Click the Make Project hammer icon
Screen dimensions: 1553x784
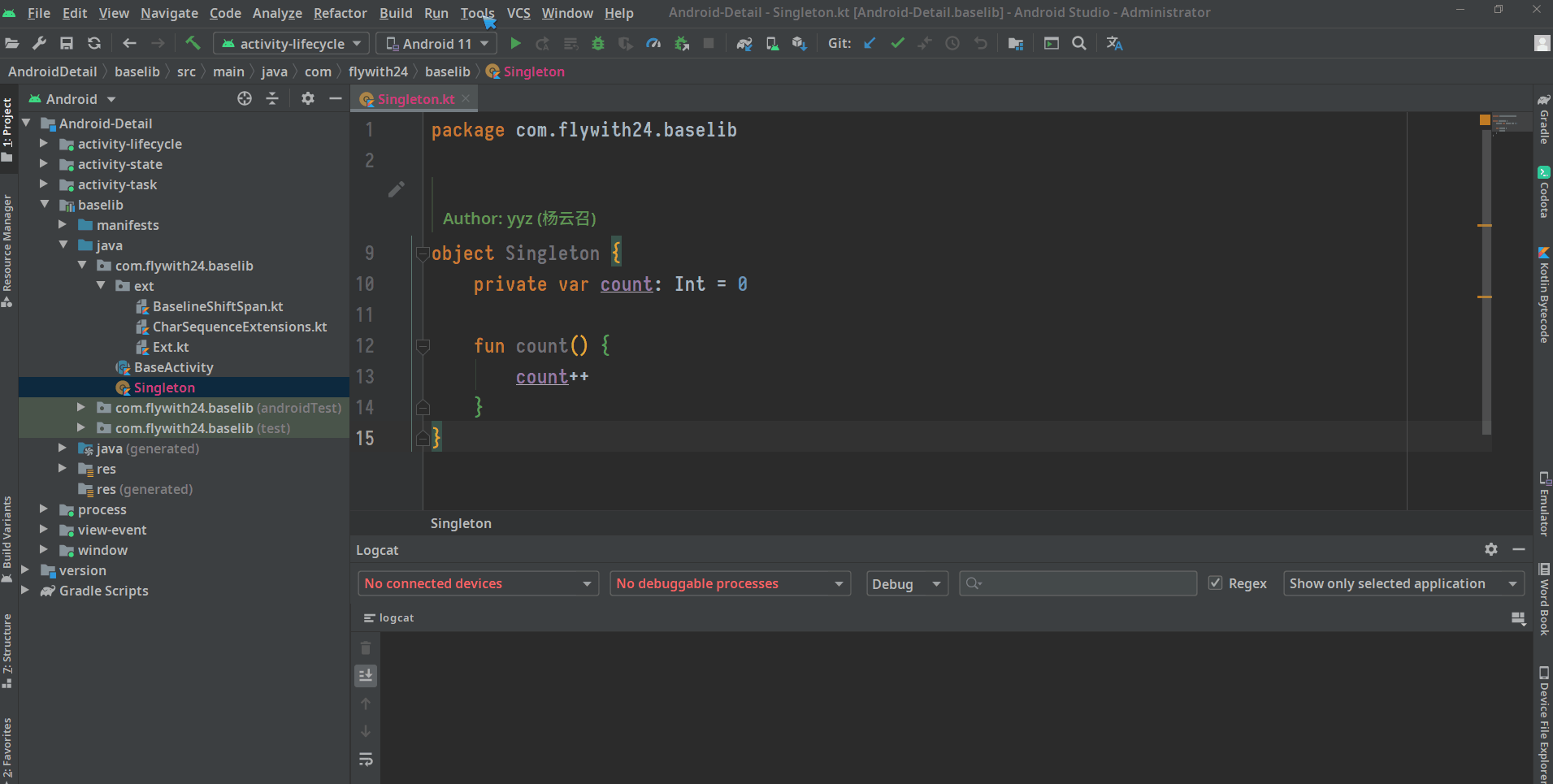click(x=193, y=44)
